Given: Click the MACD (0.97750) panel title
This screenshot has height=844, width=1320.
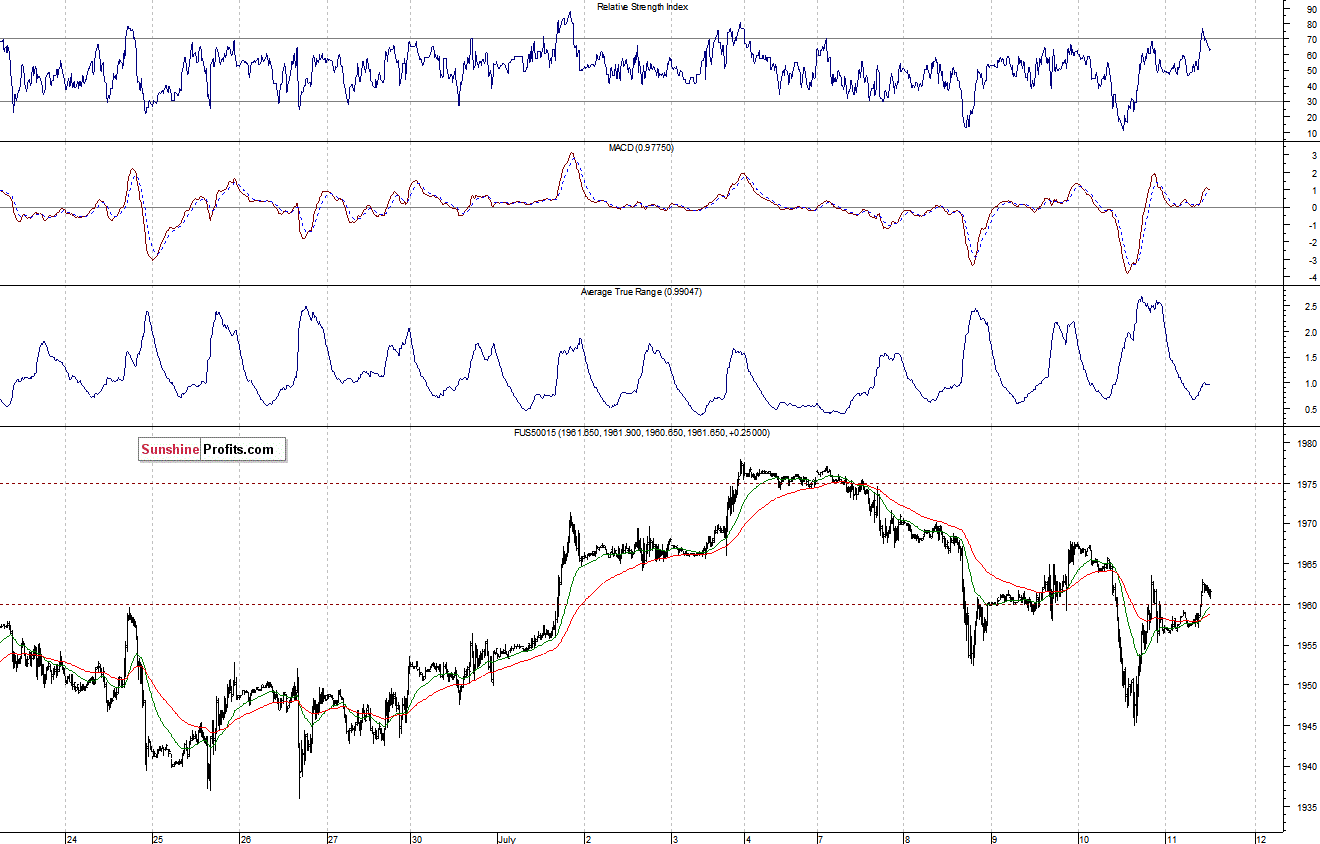Looking at the screenshot, I should coord(641,148).
